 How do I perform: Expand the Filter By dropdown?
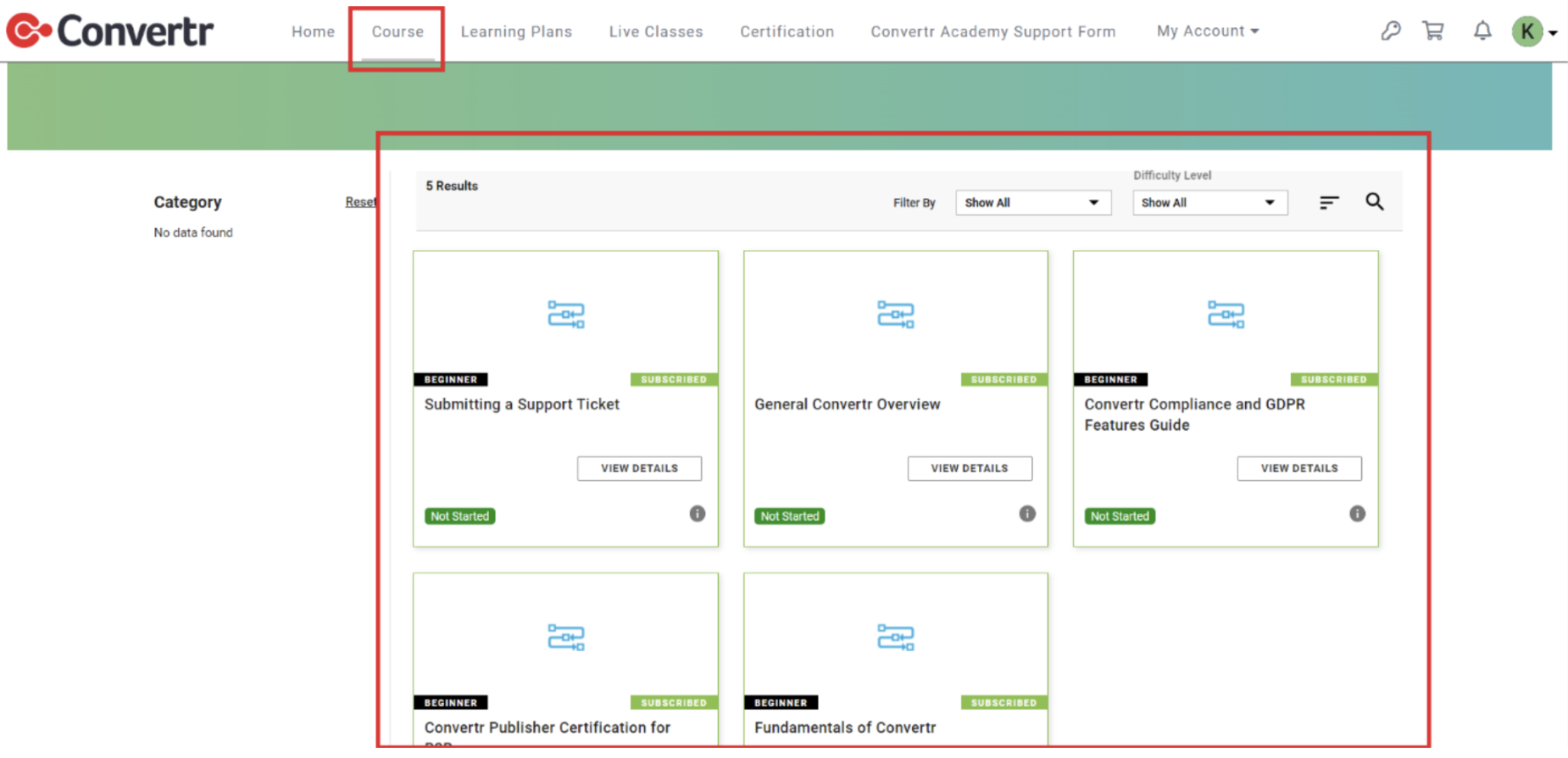[x=1033, y=203]
